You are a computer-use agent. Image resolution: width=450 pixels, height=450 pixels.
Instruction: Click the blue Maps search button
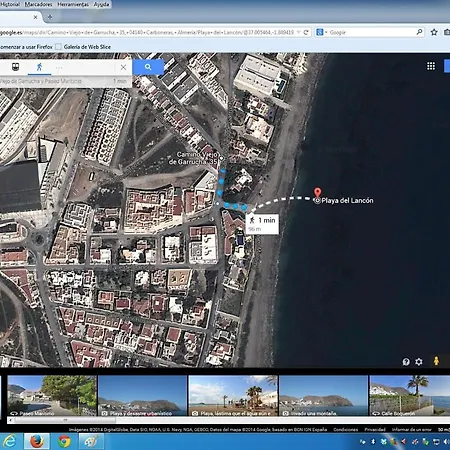148,67
